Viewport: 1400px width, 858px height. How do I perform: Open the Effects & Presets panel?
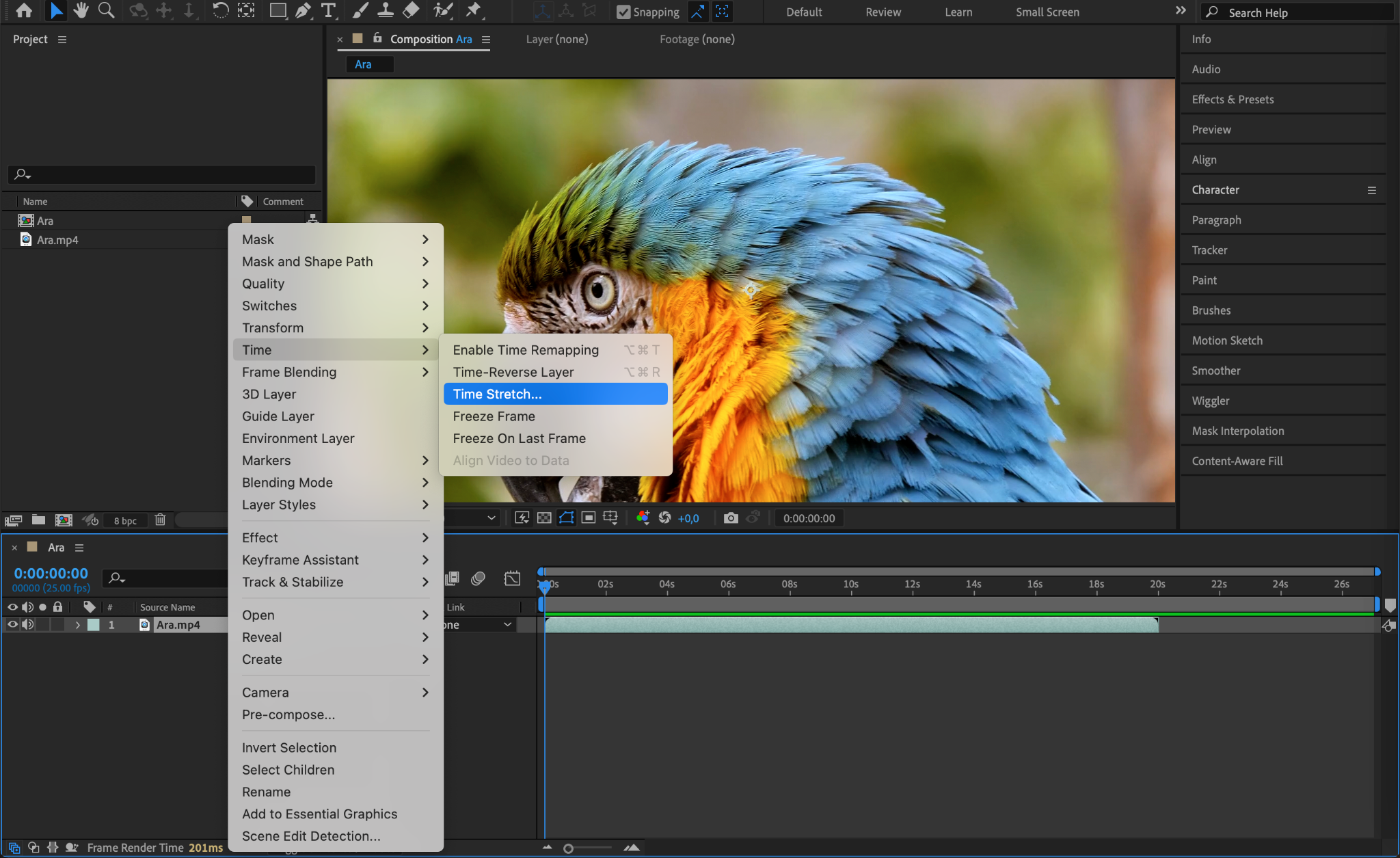coord(1233,100)
